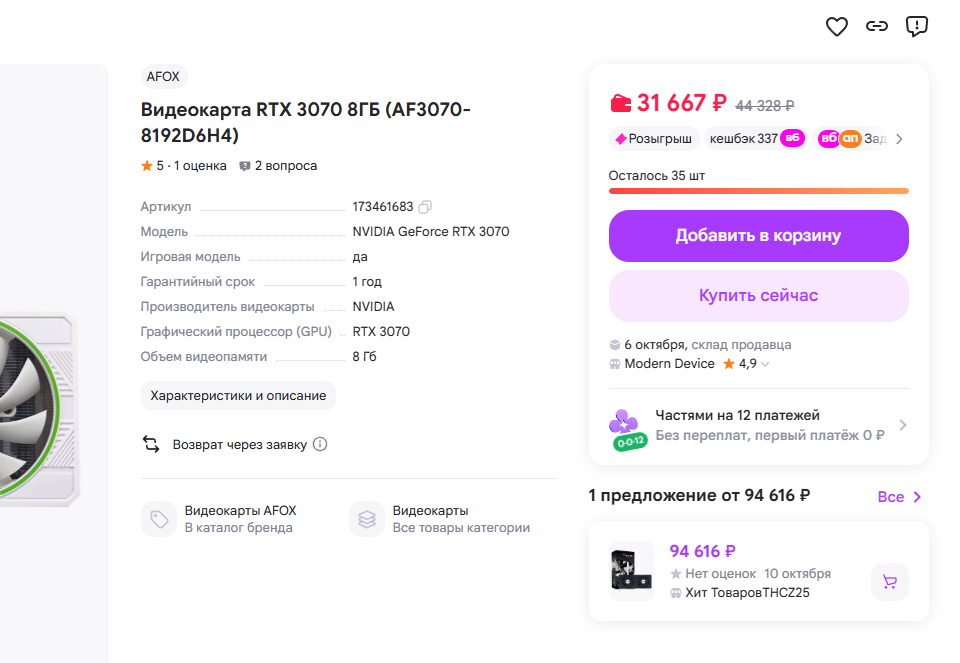
Task: Click the Купить сейчас button
Action: [759, 296]
